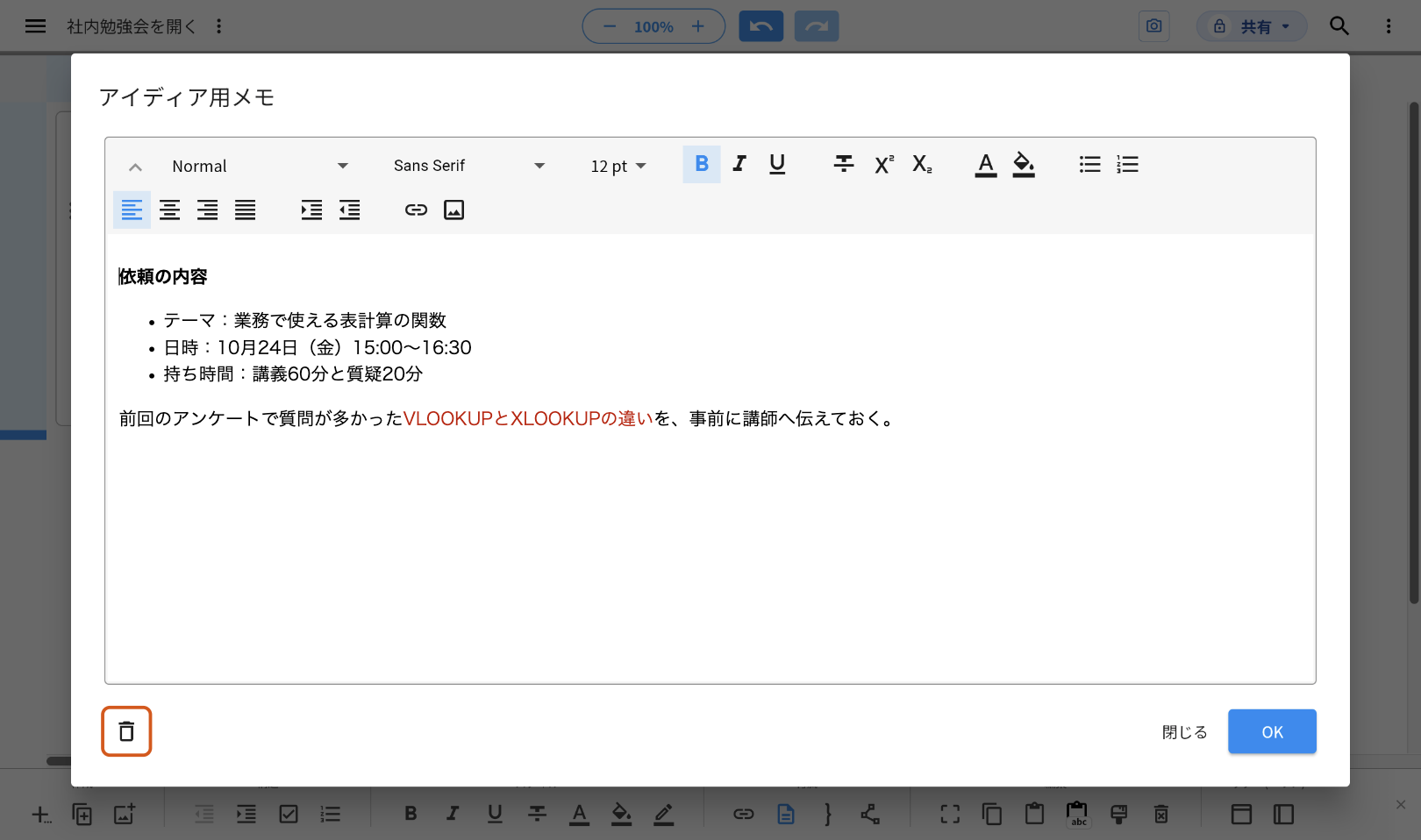Toggle bold in the bottom toolbar

tap(411, 815)
